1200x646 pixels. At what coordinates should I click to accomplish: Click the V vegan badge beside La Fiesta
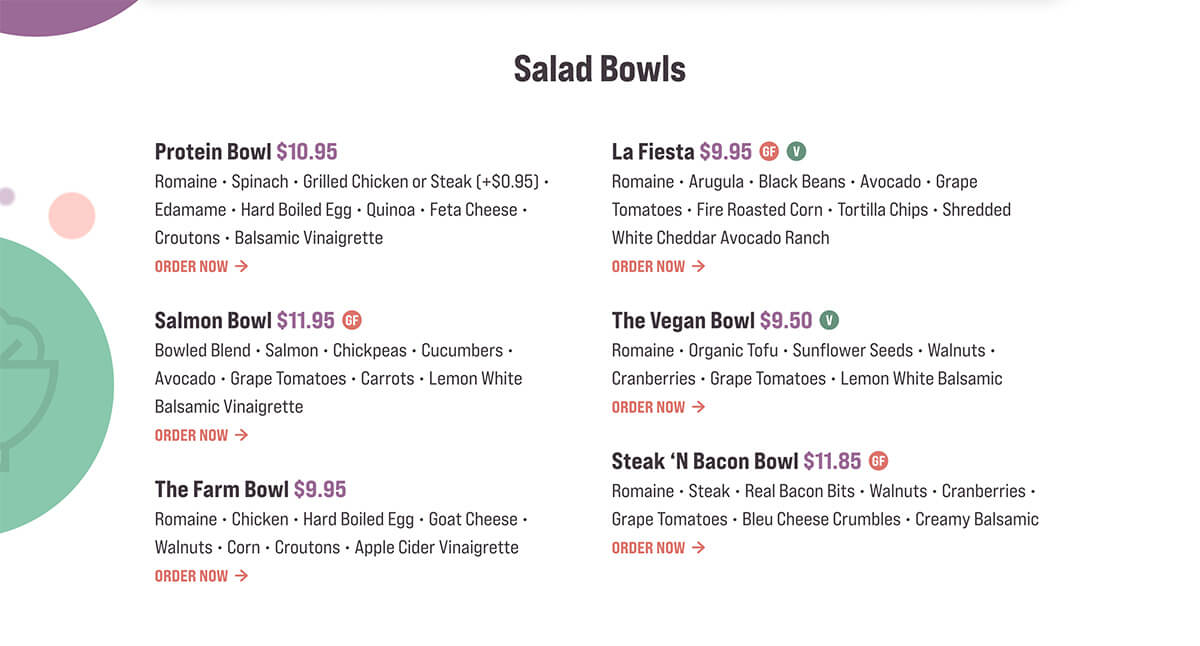(x=796, y=151)
